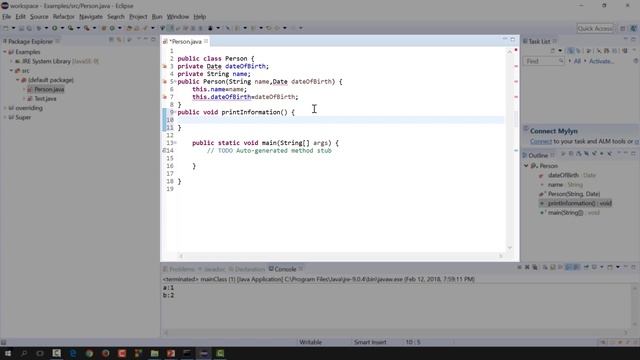
Task: Select Person.java in Package Explorer
Action: [49, 89]
